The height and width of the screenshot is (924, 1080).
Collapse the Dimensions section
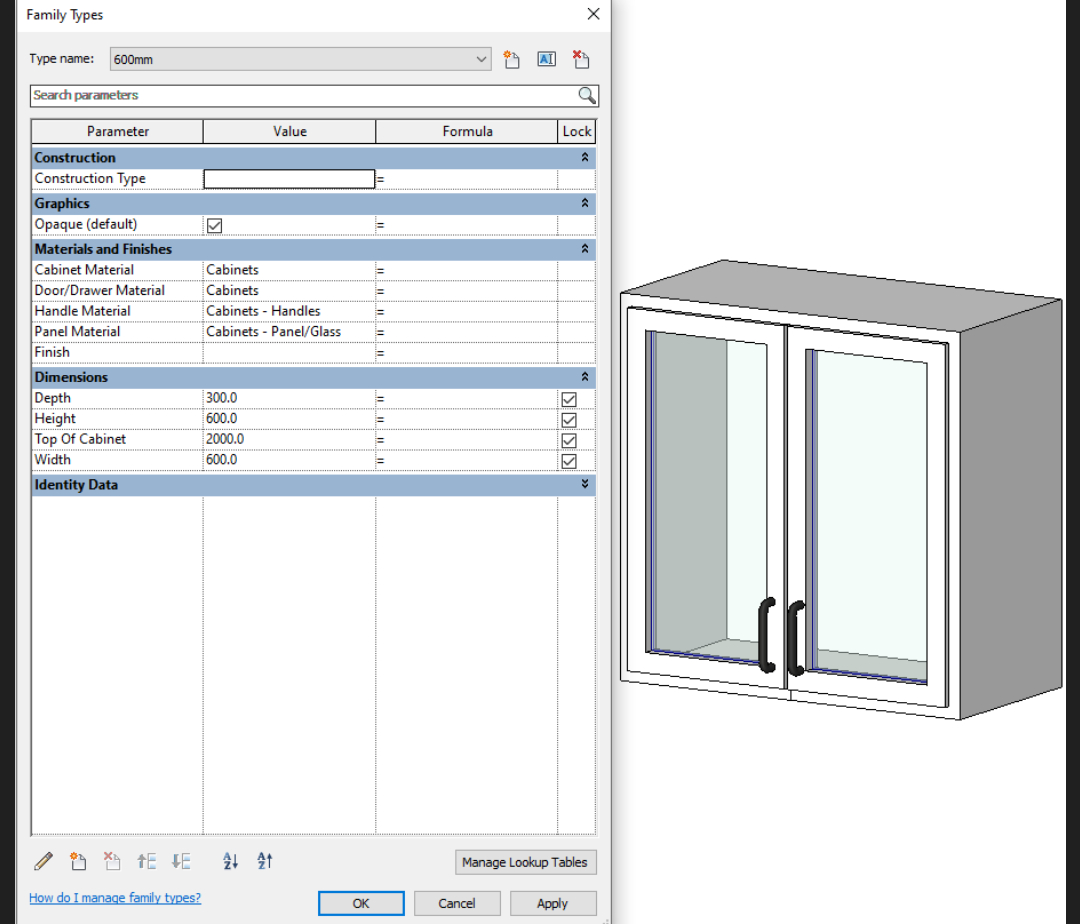point(585,377)
